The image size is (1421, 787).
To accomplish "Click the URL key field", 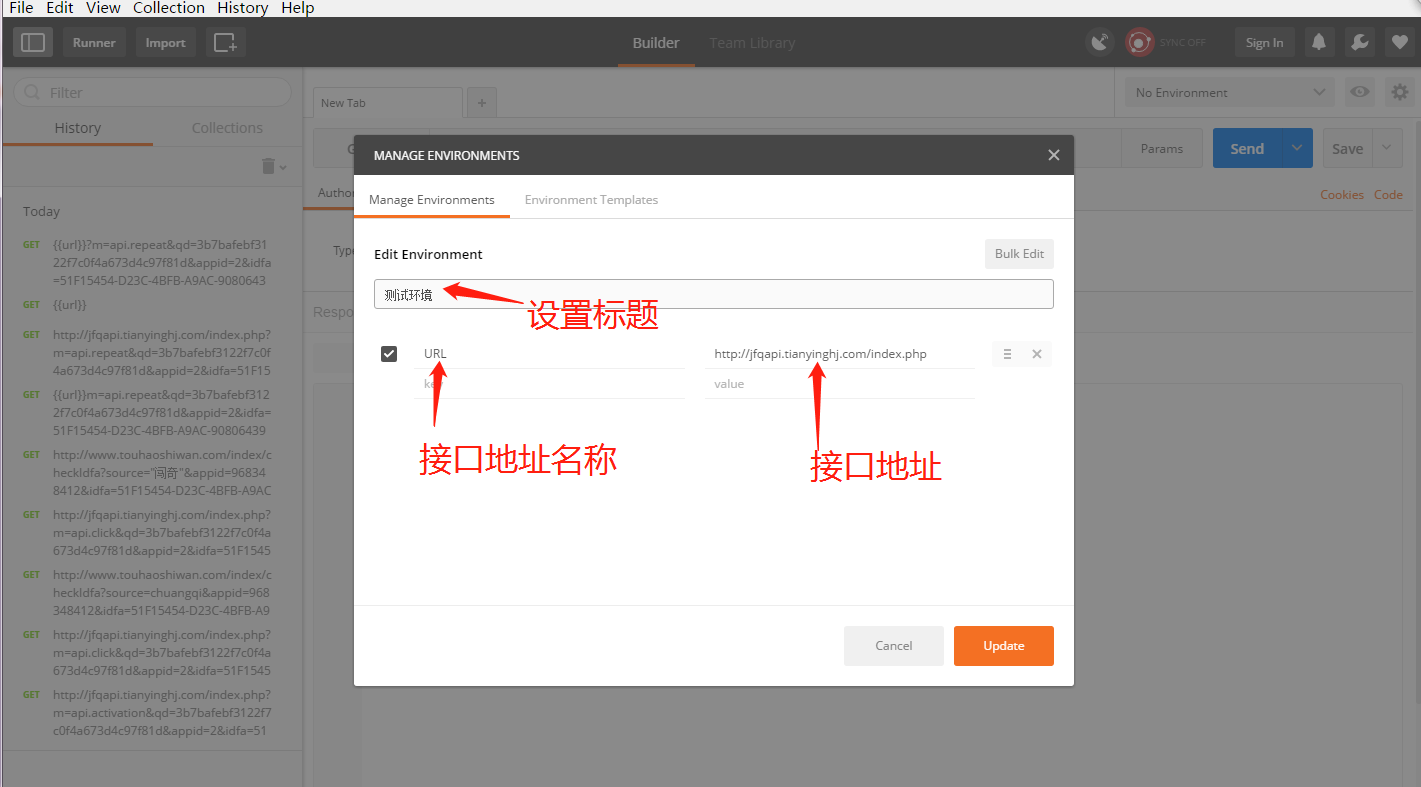I will click(x=549, y=354).
